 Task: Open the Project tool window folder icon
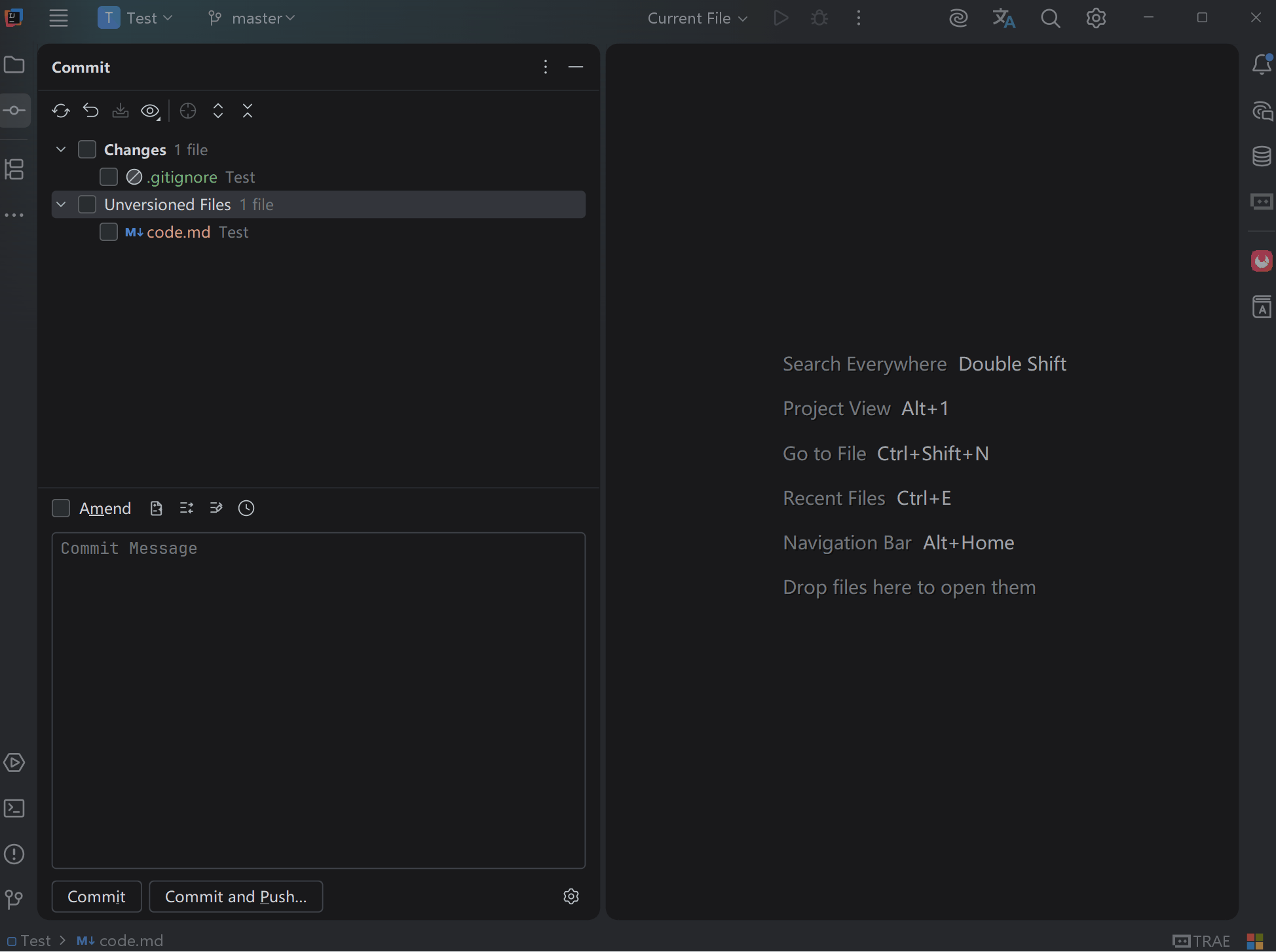click(x=14, y=65)
